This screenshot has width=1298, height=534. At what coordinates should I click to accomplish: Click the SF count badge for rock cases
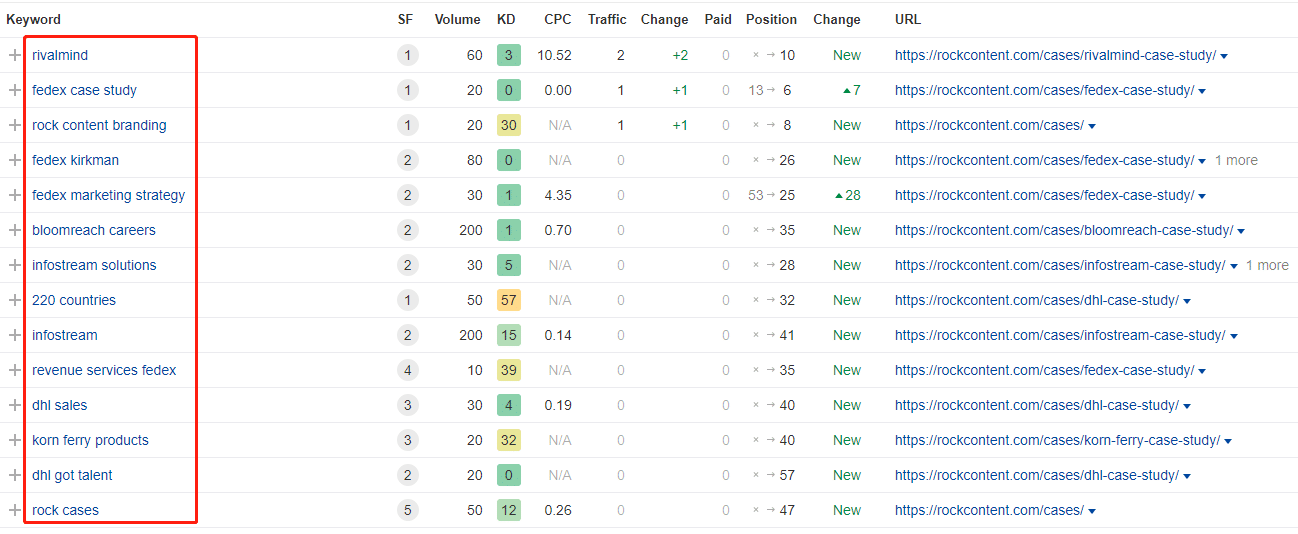click(x=406, y=511)
